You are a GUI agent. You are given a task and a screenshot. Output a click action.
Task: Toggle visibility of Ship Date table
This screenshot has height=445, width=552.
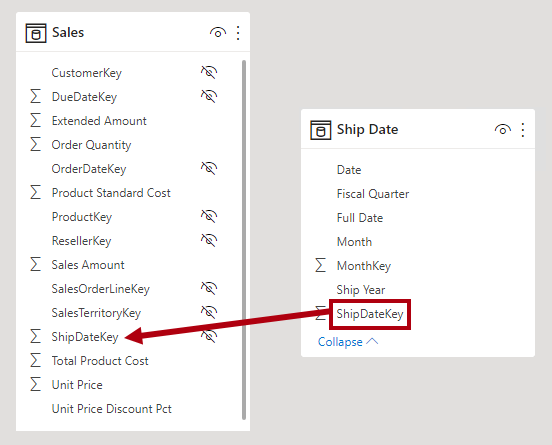(x=503, y=130)
